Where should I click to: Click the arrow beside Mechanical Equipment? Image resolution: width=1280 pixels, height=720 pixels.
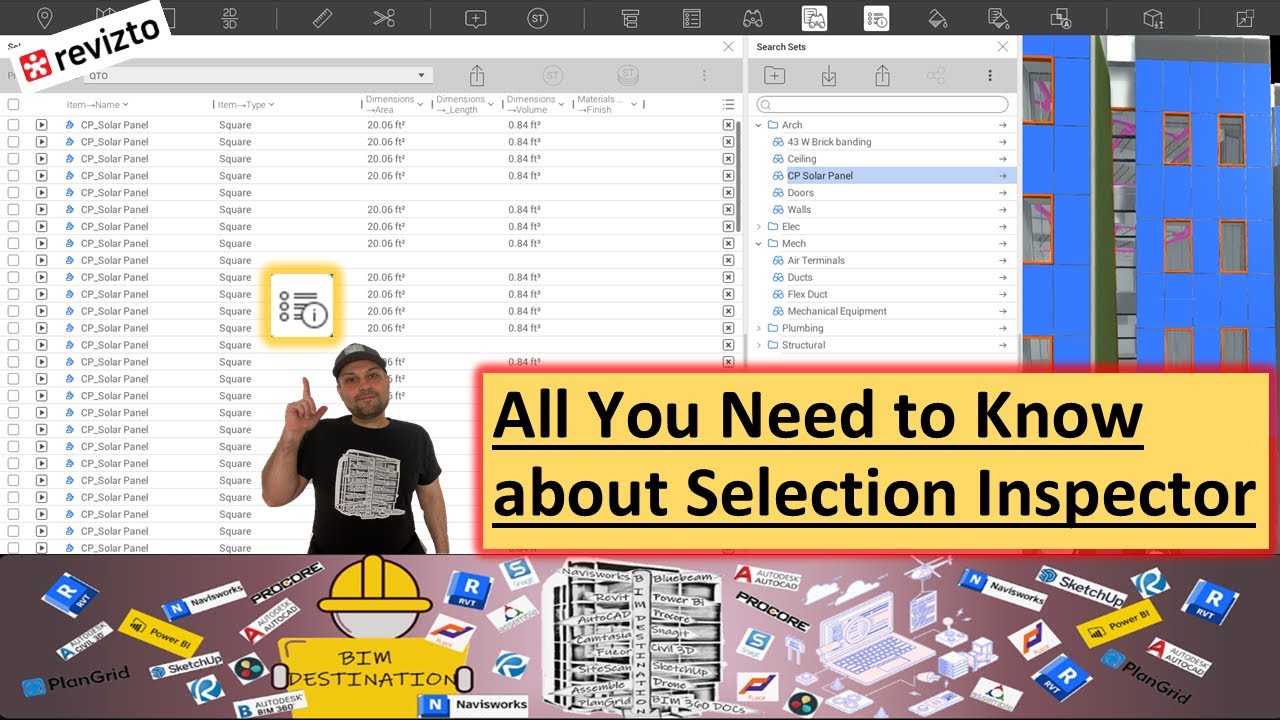[1002, 311]
